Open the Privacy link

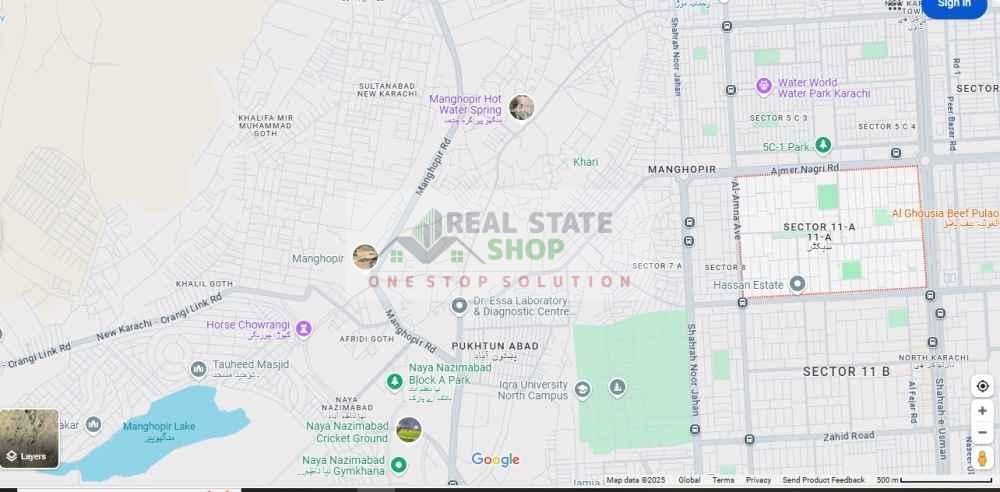758,480
